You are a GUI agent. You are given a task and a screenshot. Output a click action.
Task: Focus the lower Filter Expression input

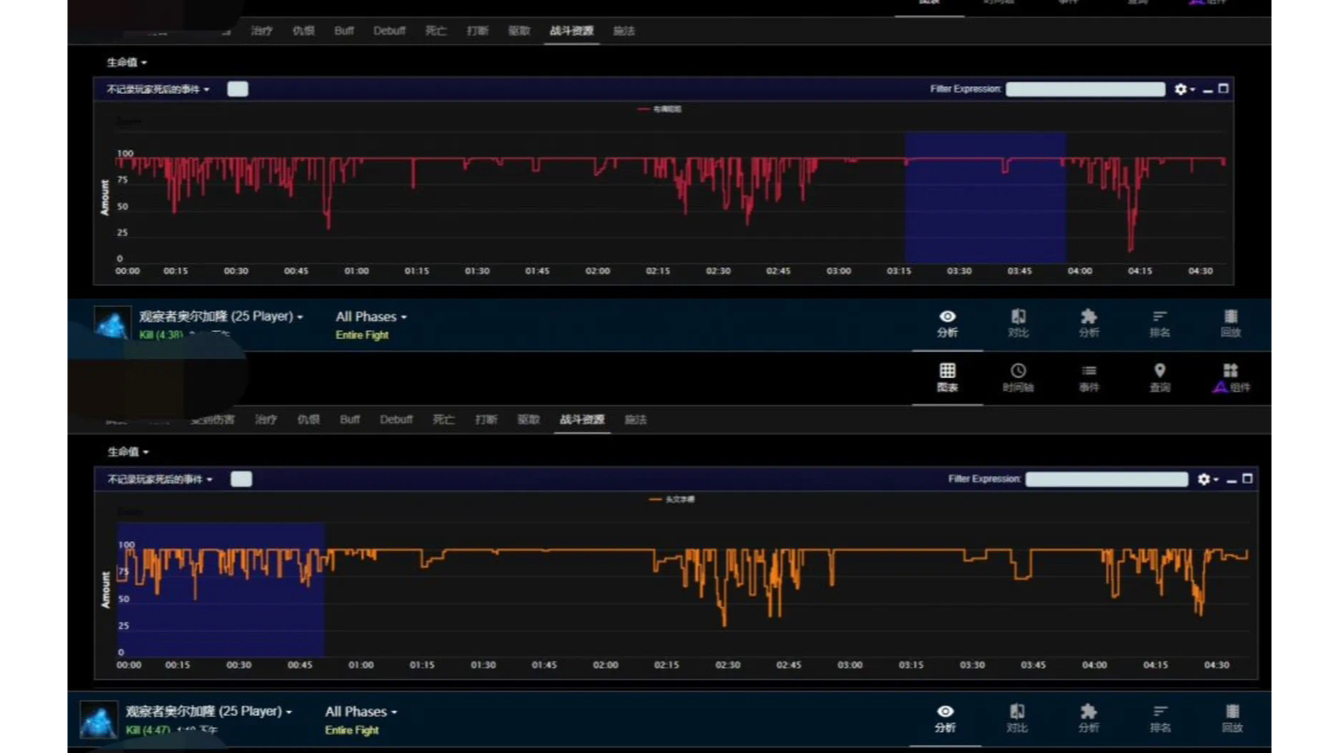click(x=1107, y=479)
